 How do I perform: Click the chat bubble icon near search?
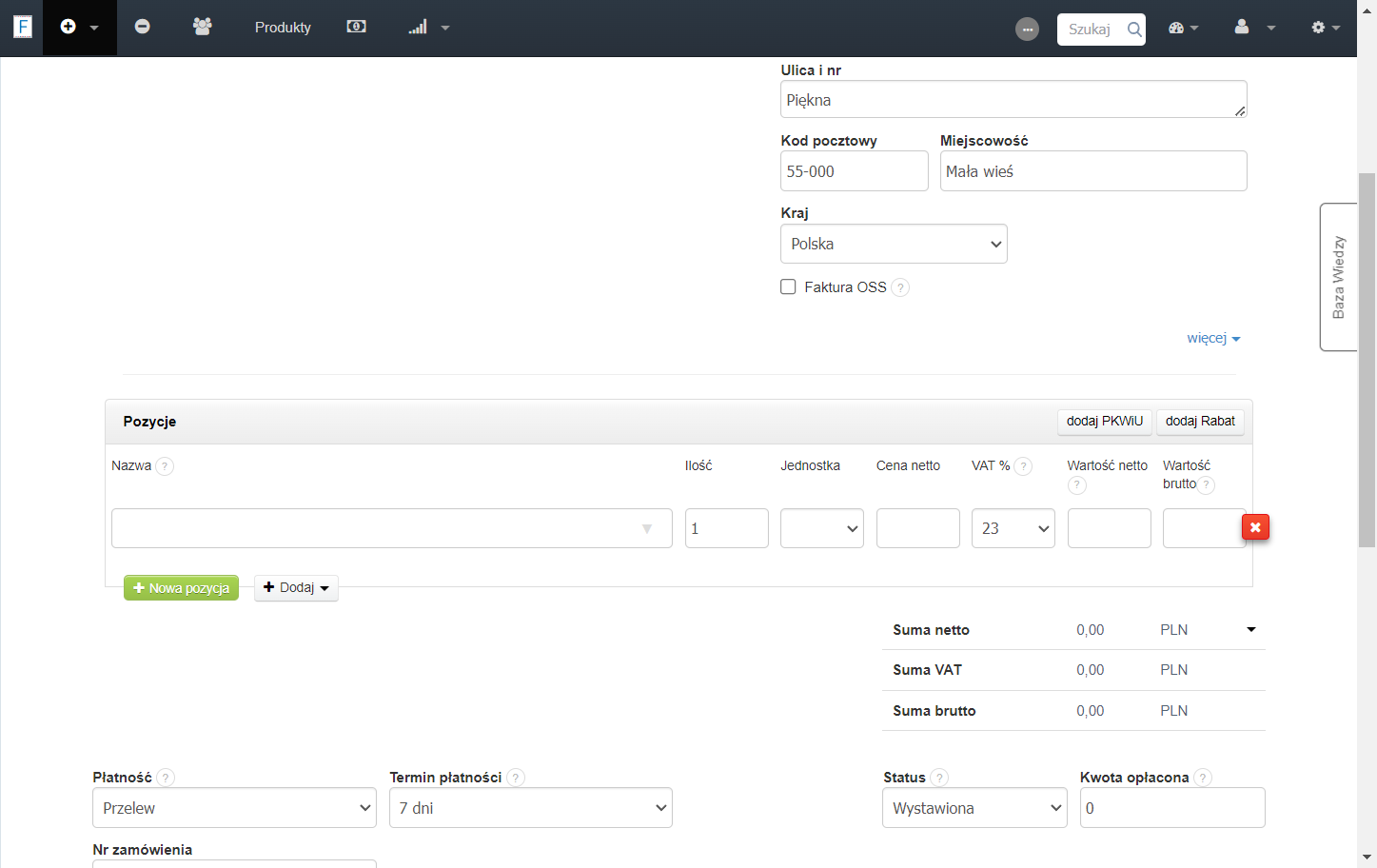click(1027, 30)
